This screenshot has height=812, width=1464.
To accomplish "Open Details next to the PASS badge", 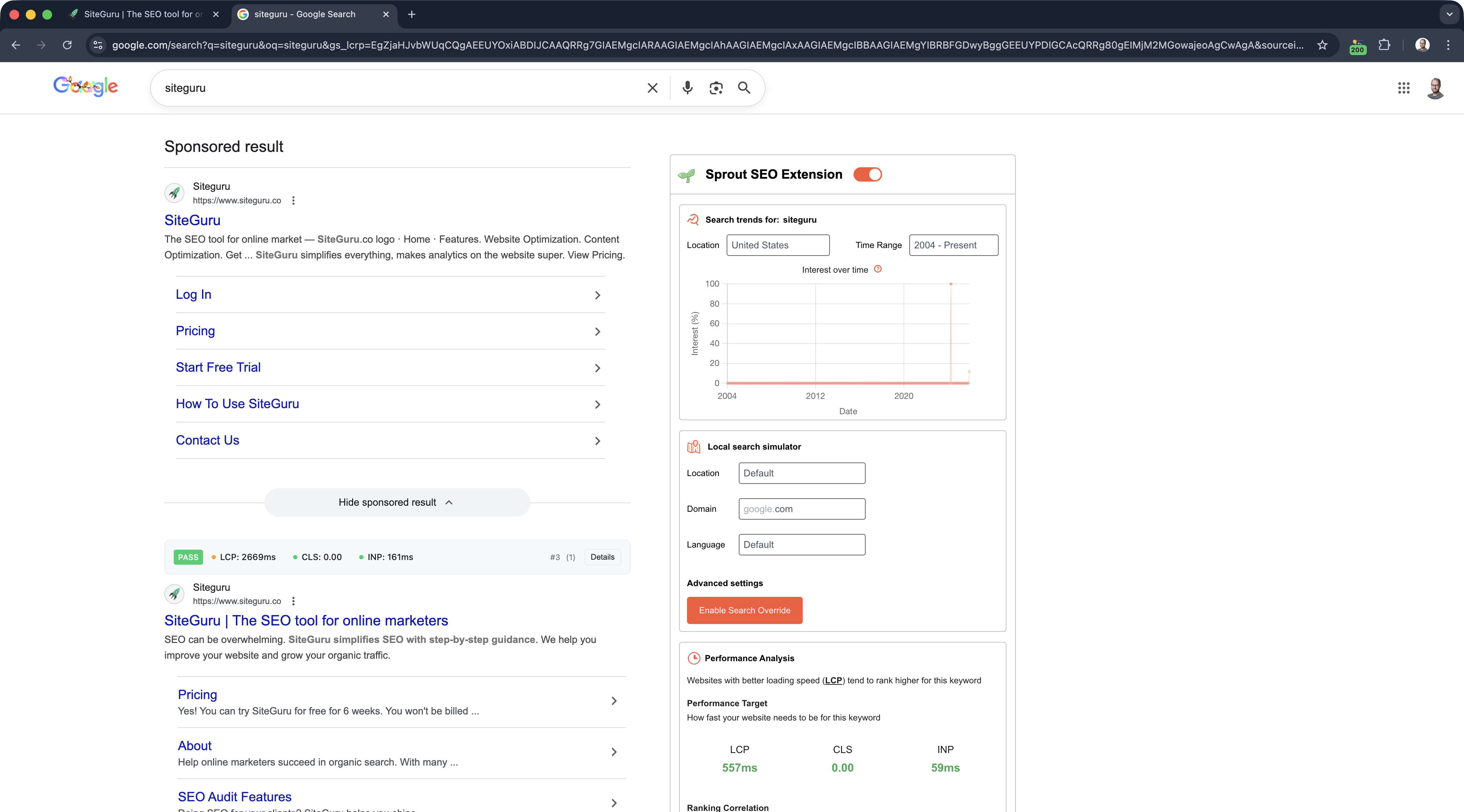I will (x=602, y=557).
